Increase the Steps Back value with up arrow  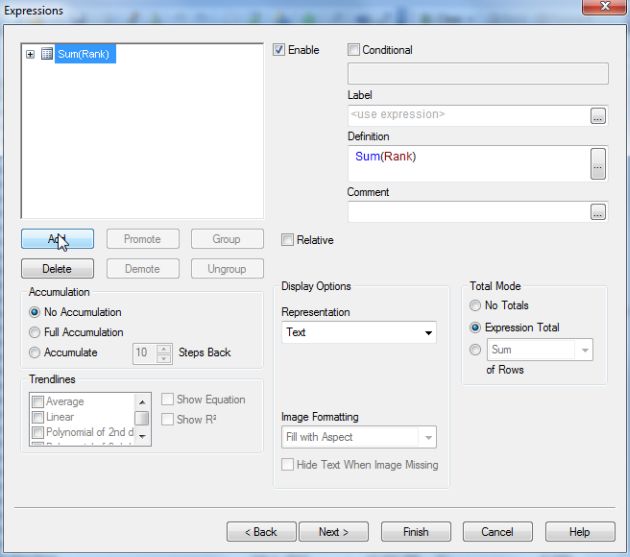pyautogui.click(x=164, y=349)
